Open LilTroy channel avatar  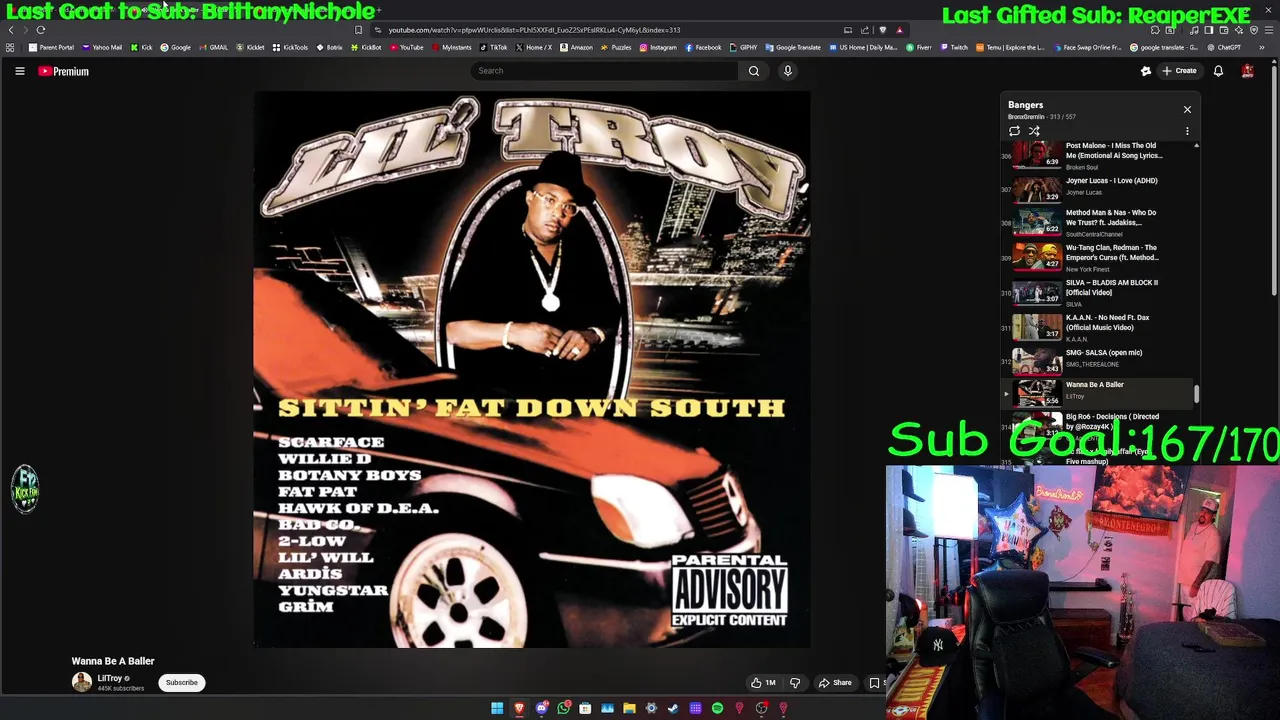point(82,682)
